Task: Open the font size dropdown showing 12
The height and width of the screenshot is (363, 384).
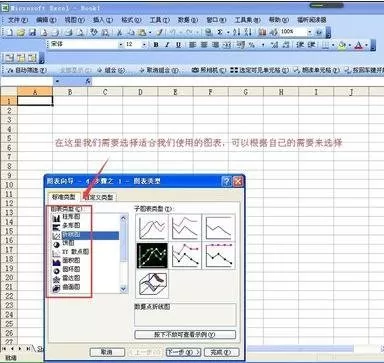Action: click(x=144, y=44)
